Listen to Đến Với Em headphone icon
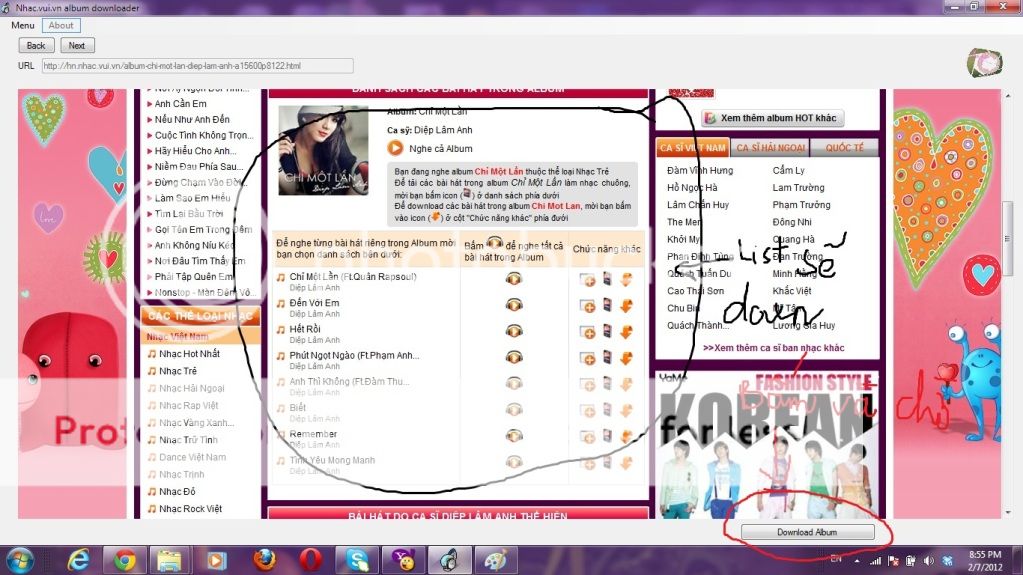This screenshot has width=1023, height=575. 514,305
